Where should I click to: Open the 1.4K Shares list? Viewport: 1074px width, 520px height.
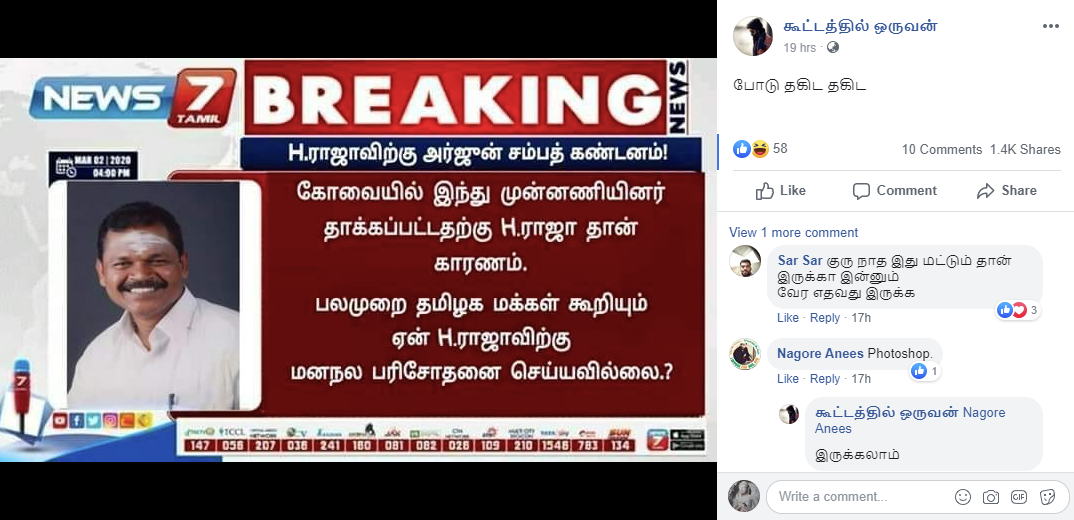coord(1025,149)
